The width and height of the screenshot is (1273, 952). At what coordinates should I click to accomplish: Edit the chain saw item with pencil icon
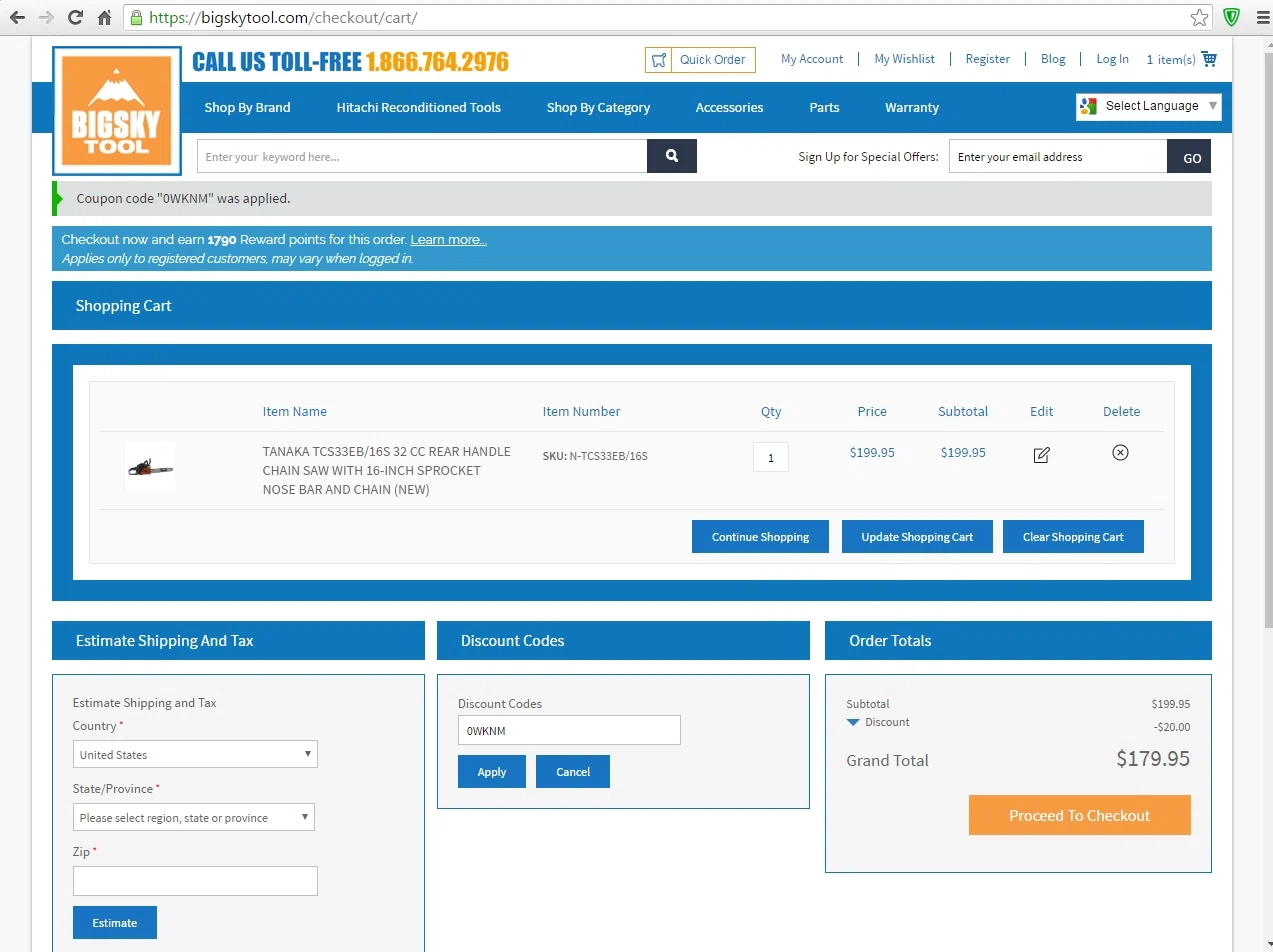[1041, 455]
